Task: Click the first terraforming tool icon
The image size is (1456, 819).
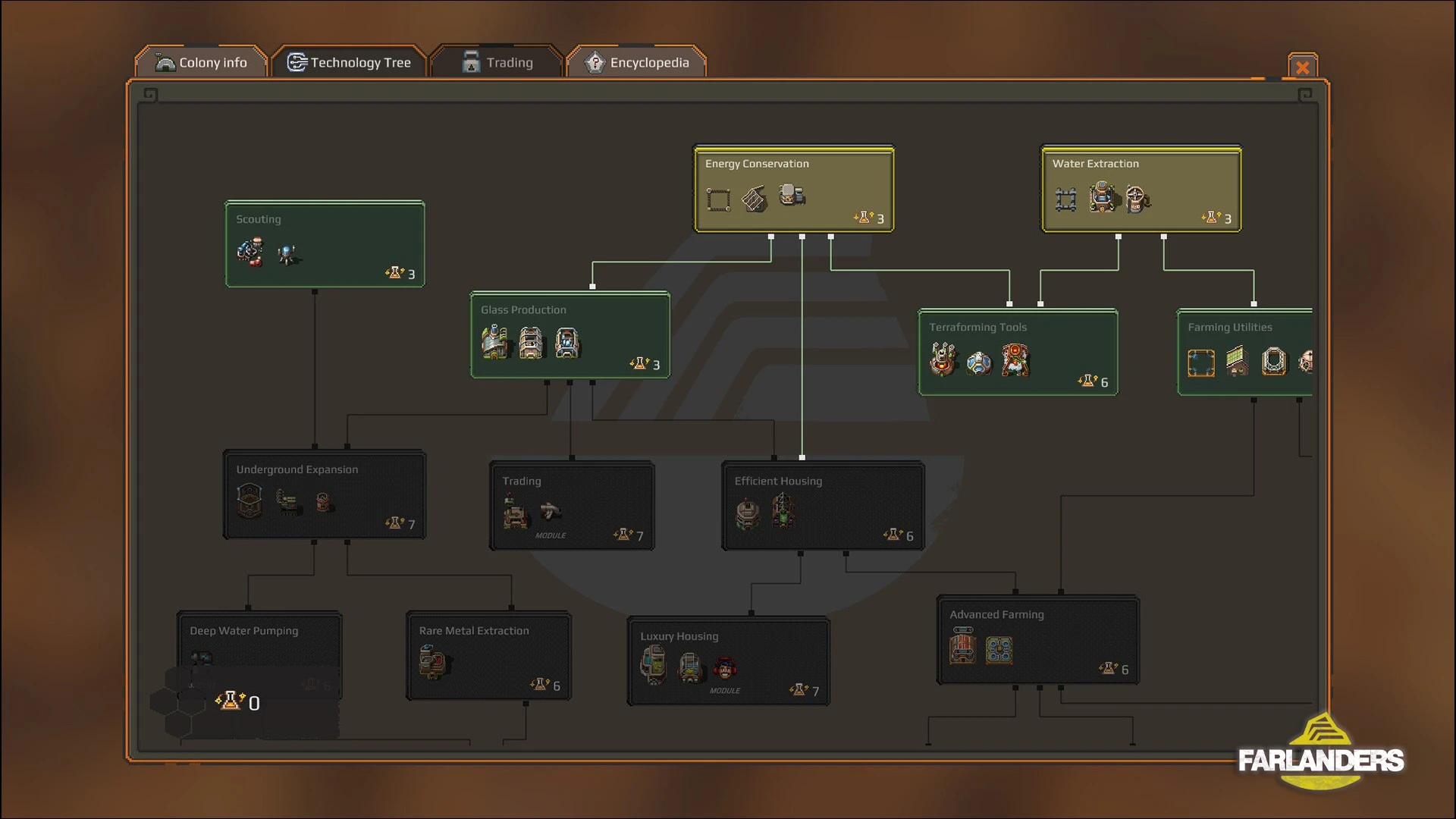Action: [943, 359]
